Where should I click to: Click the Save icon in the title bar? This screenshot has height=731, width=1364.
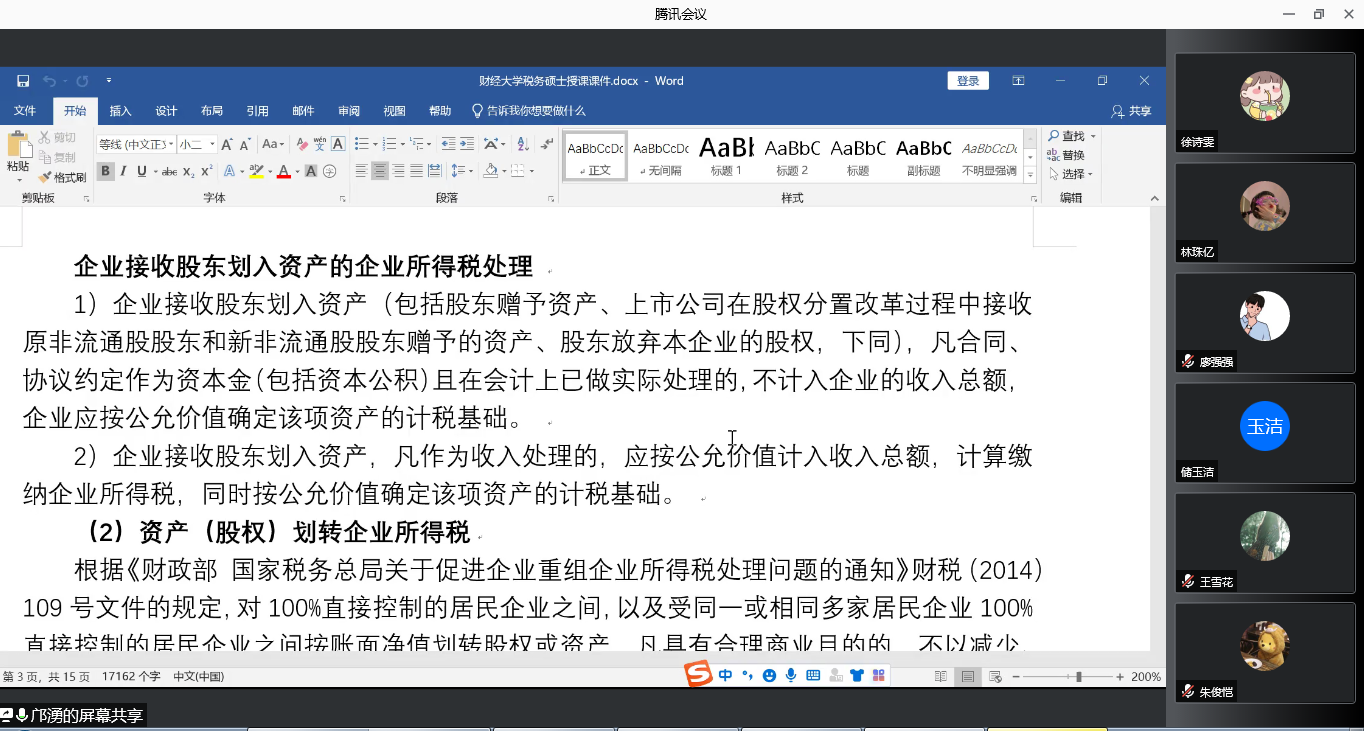point(23,81)
